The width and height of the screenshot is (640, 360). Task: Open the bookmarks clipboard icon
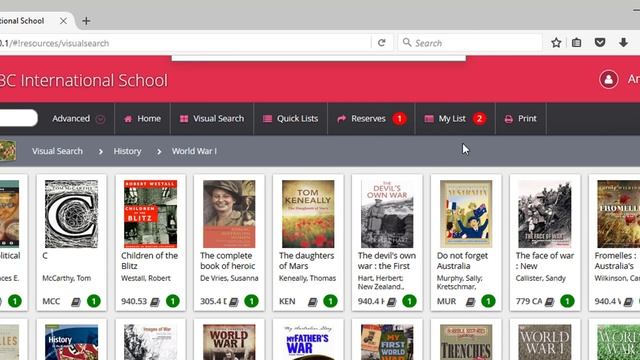pyautogui.click(x=576, y=43)
